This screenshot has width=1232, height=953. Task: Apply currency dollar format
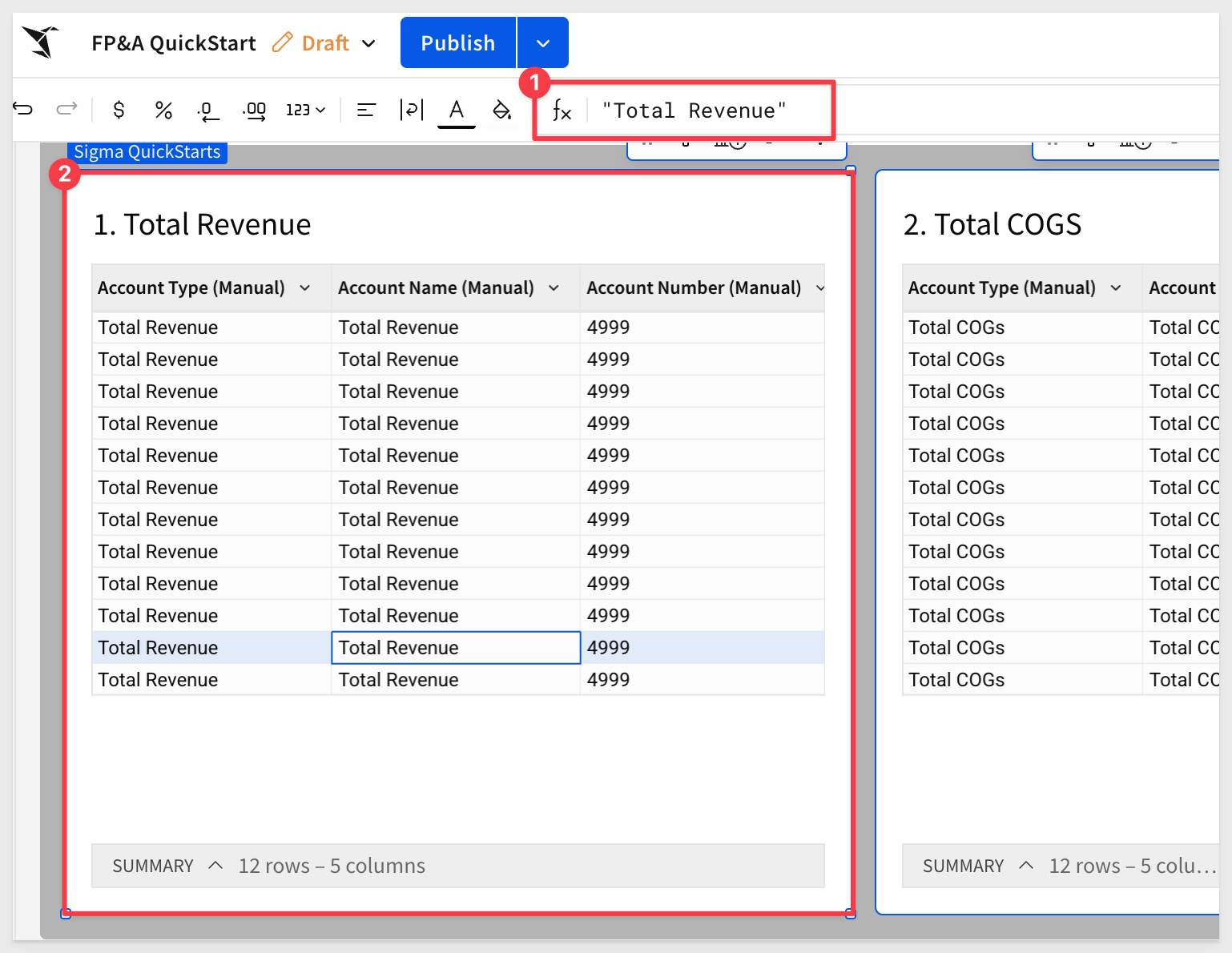pyautogui.click(x=119, y=110)
